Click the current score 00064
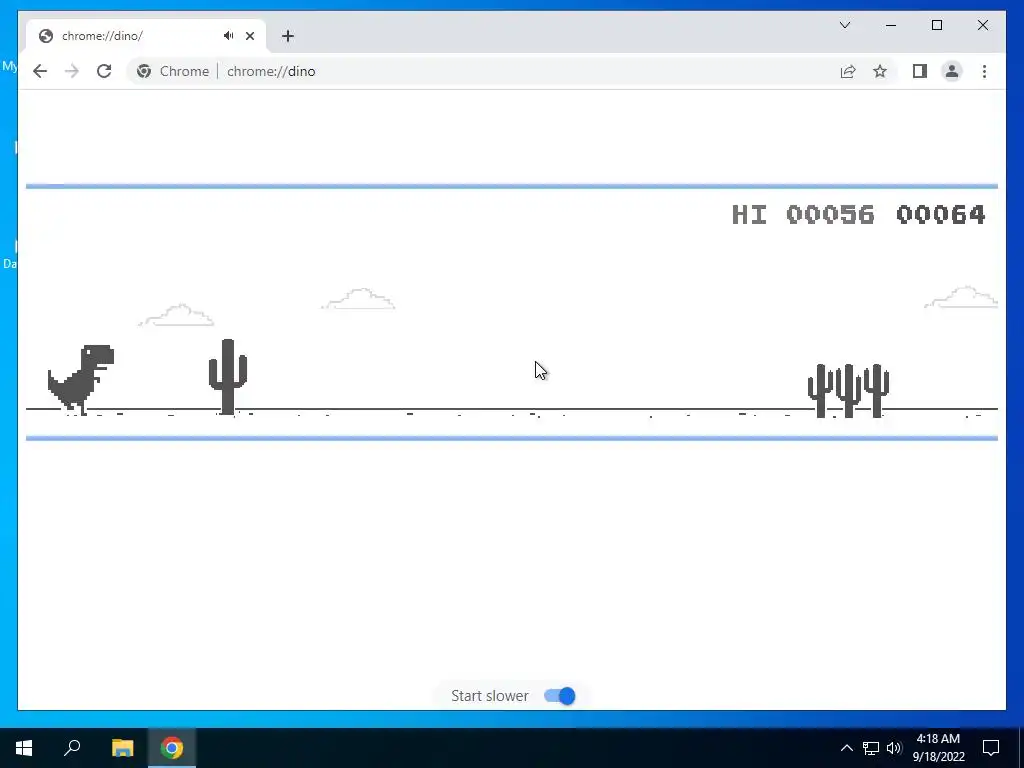The width and height of the screenshot is (1024, 768). click(x=940, y=214)
